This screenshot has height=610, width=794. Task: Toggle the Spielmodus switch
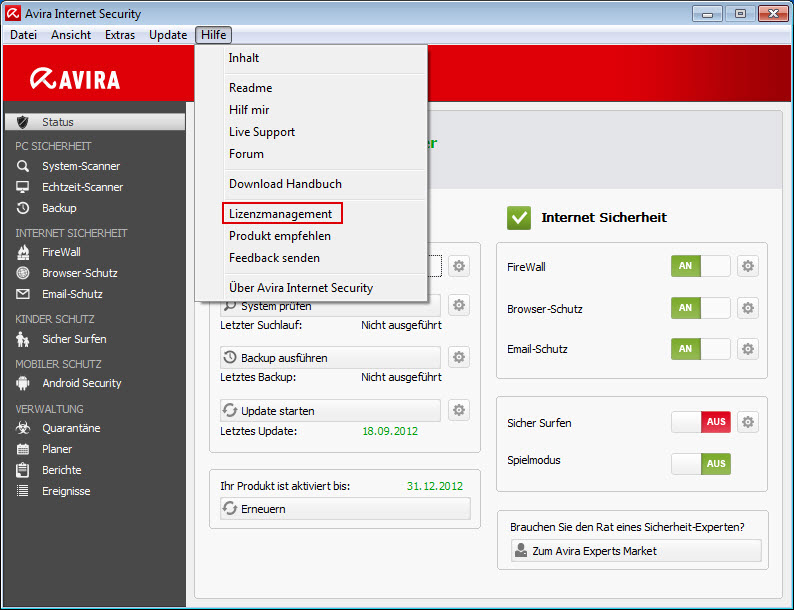pos(701,464)
